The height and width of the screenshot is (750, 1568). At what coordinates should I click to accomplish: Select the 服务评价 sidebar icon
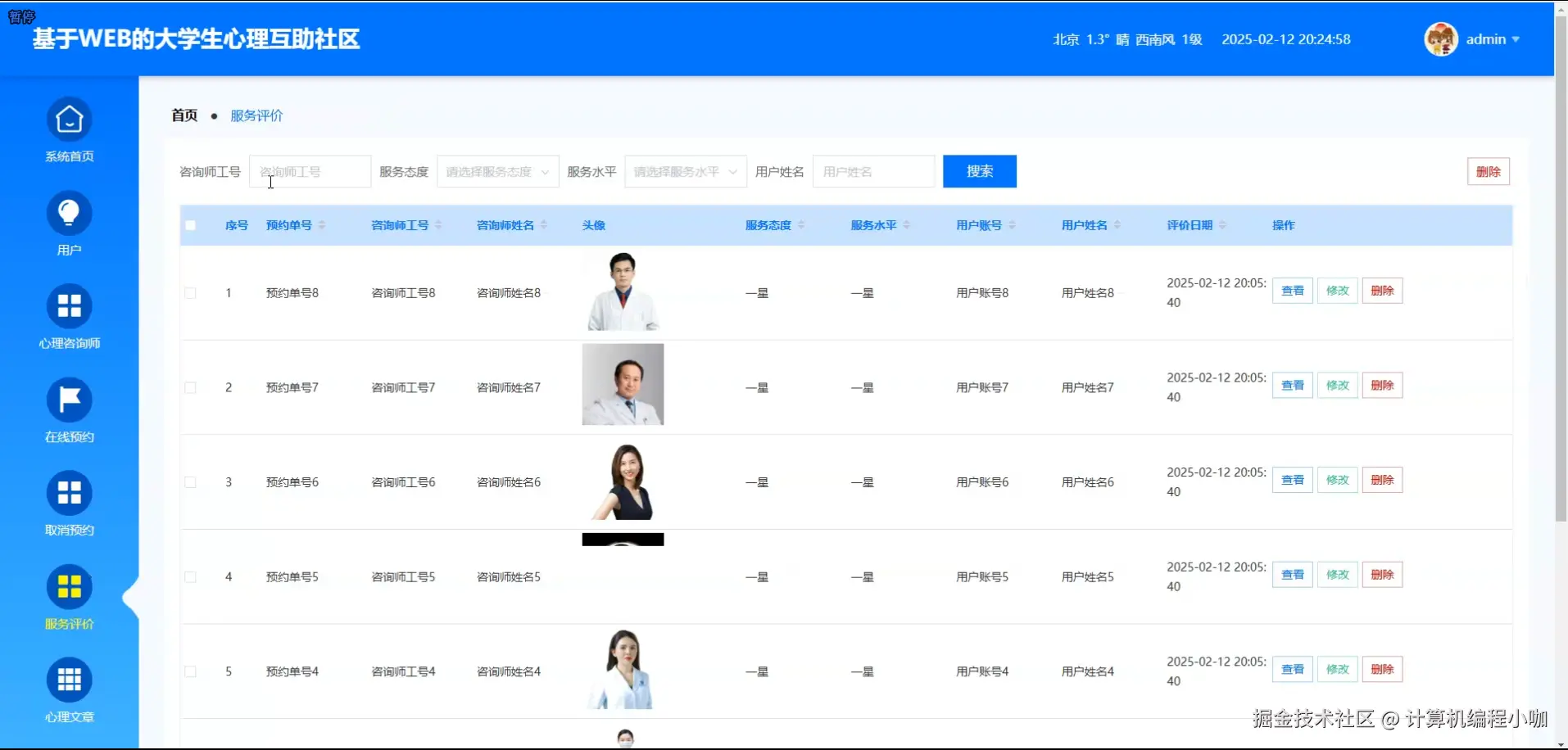(x=69, y=586)
